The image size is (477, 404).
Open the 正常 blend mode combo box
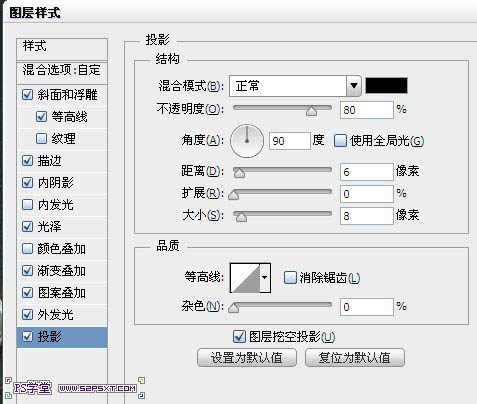(x=295, y=86)
